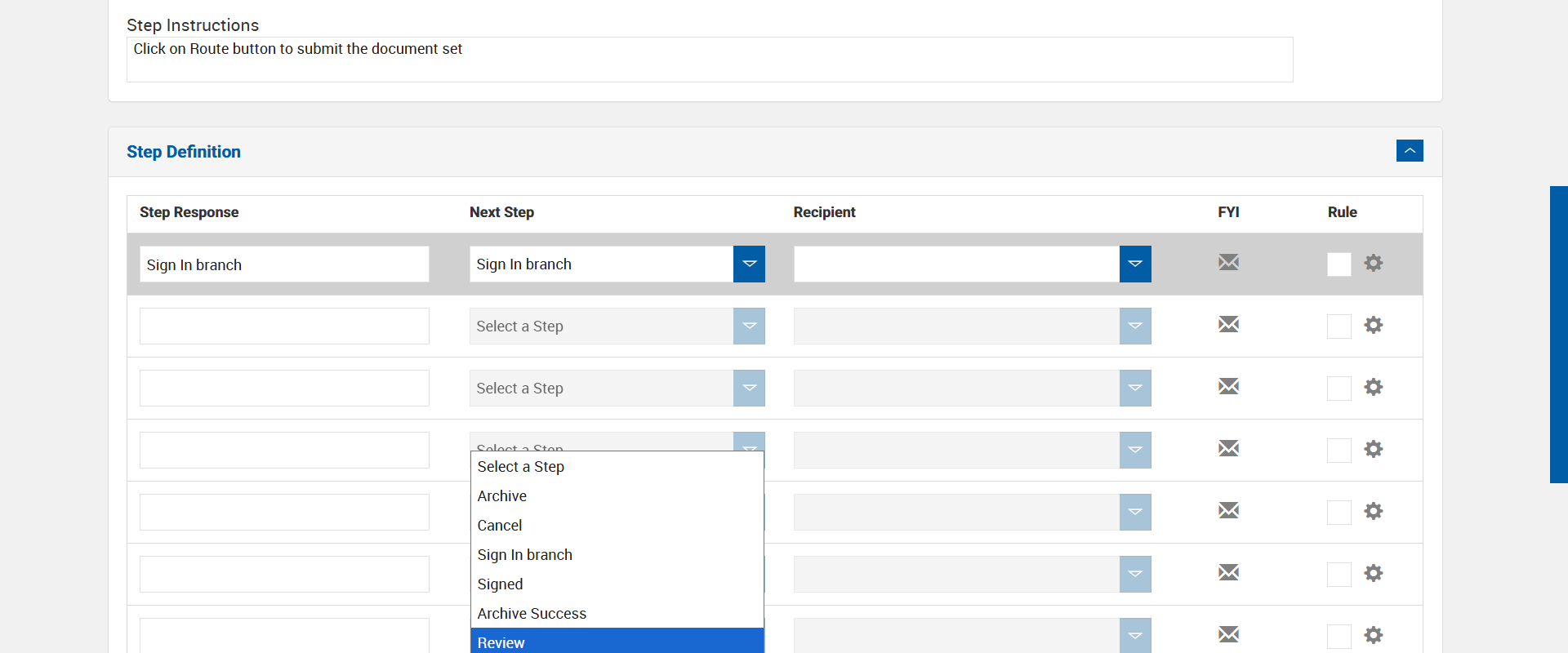Check the Rule checkbox in second row
Viewport: 1568px width, 653px height.
point(1339,326)
